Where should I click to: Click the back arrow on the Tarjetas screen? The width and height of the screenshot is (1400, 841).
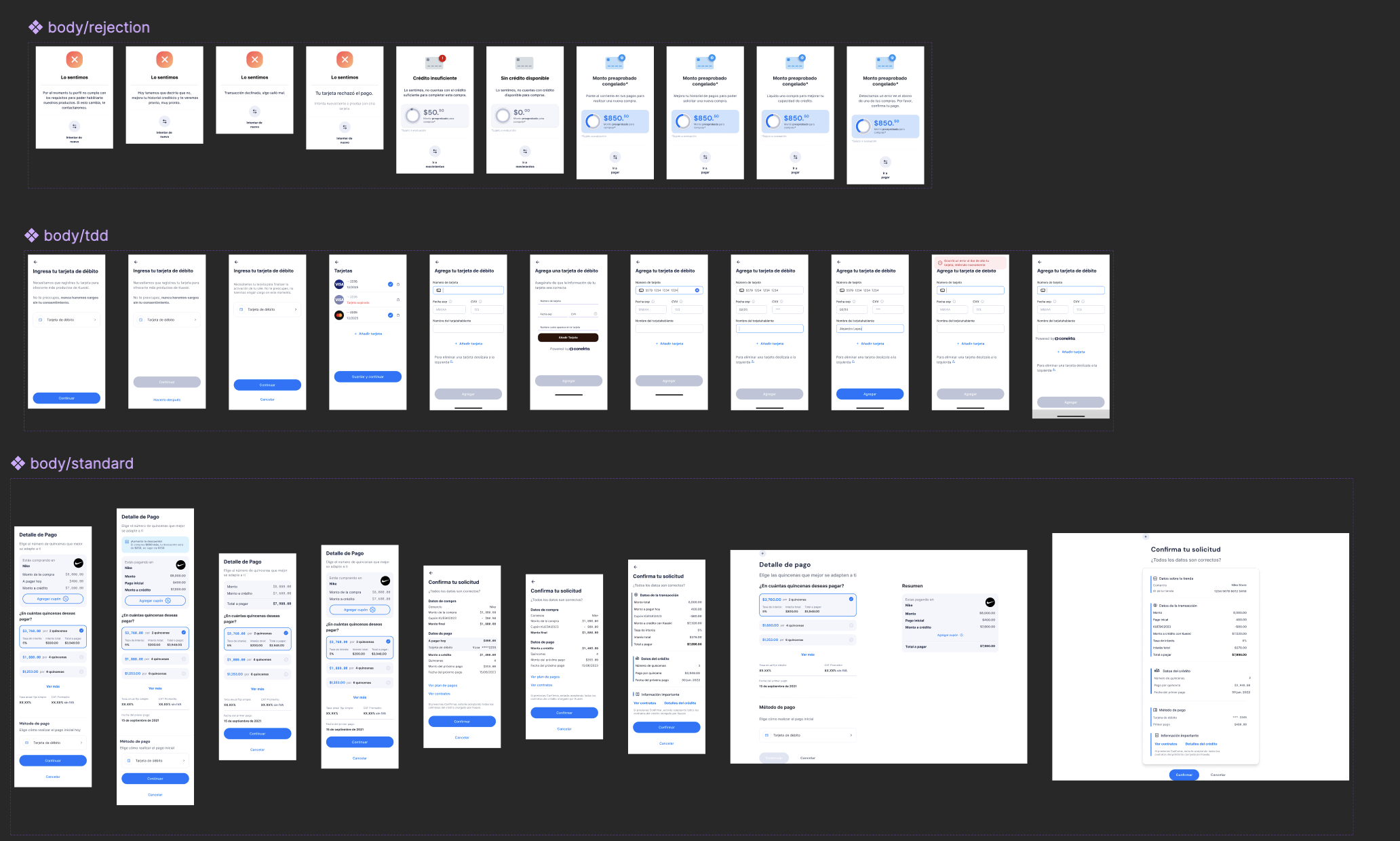click(336, 262)
